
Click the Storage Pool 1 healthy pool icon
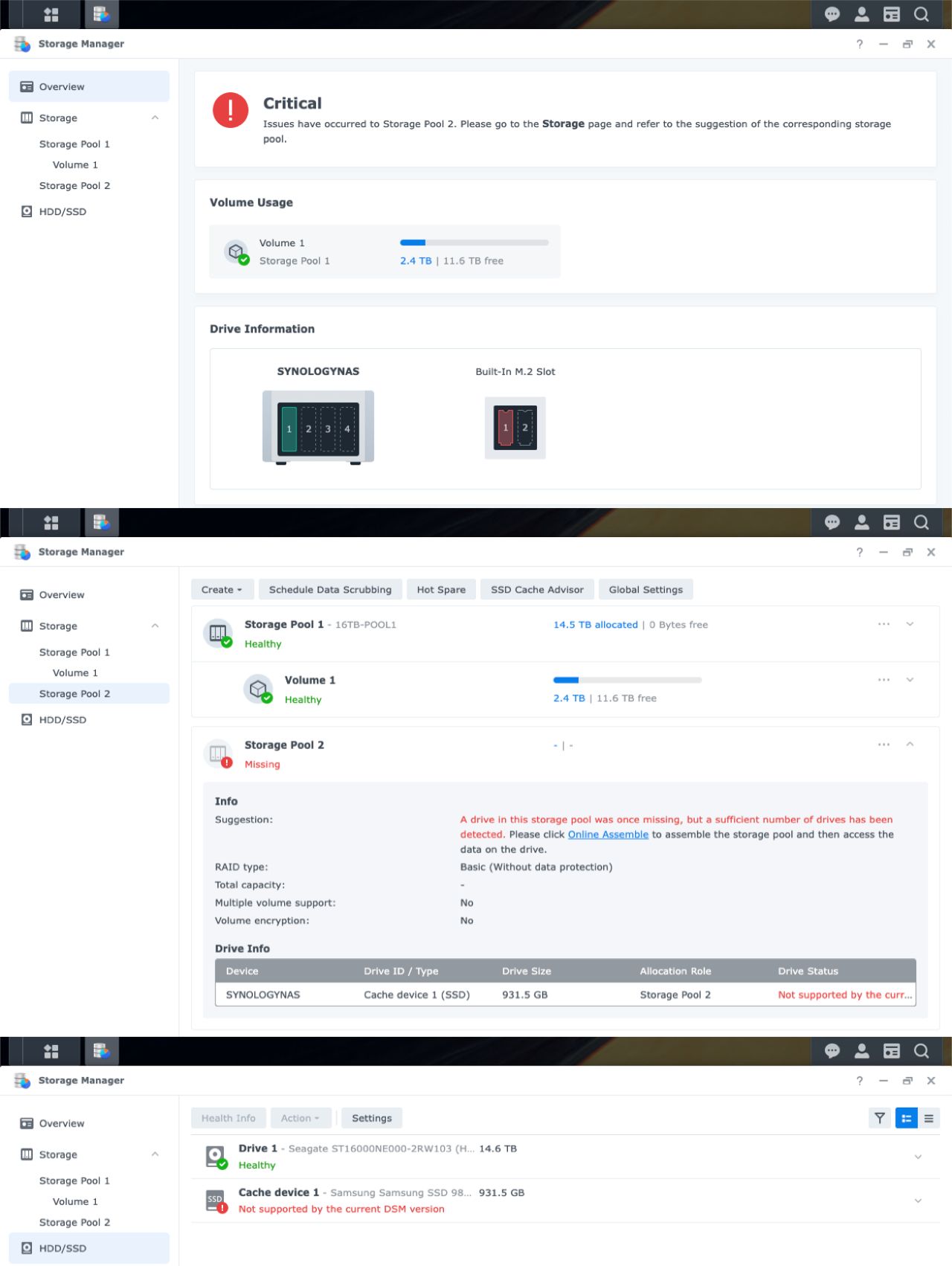tap(218, 634)
